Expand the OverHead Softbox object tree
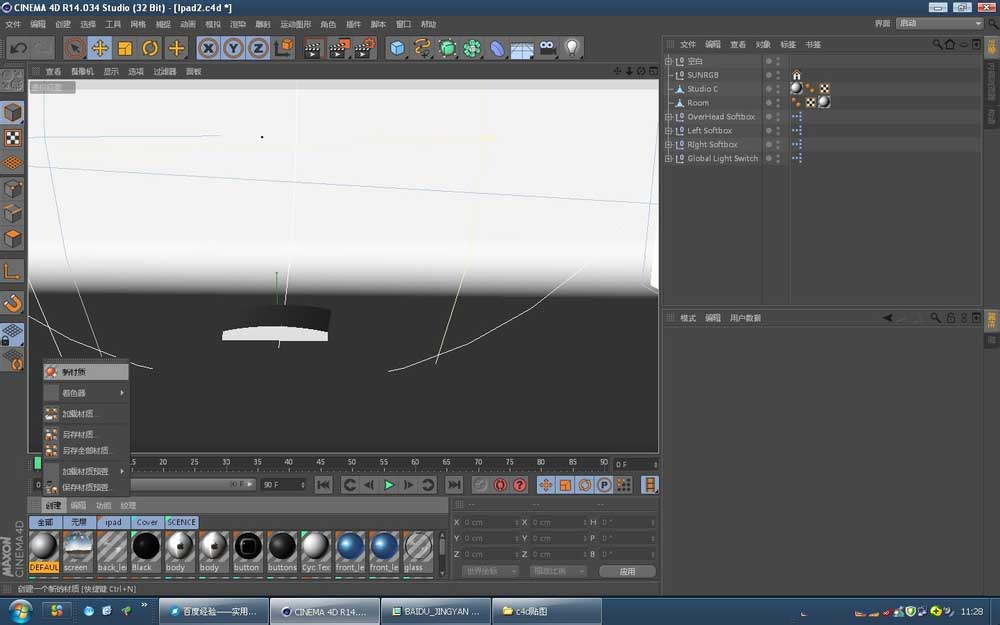The image size is (1000, 625). [x=667, y=117]
